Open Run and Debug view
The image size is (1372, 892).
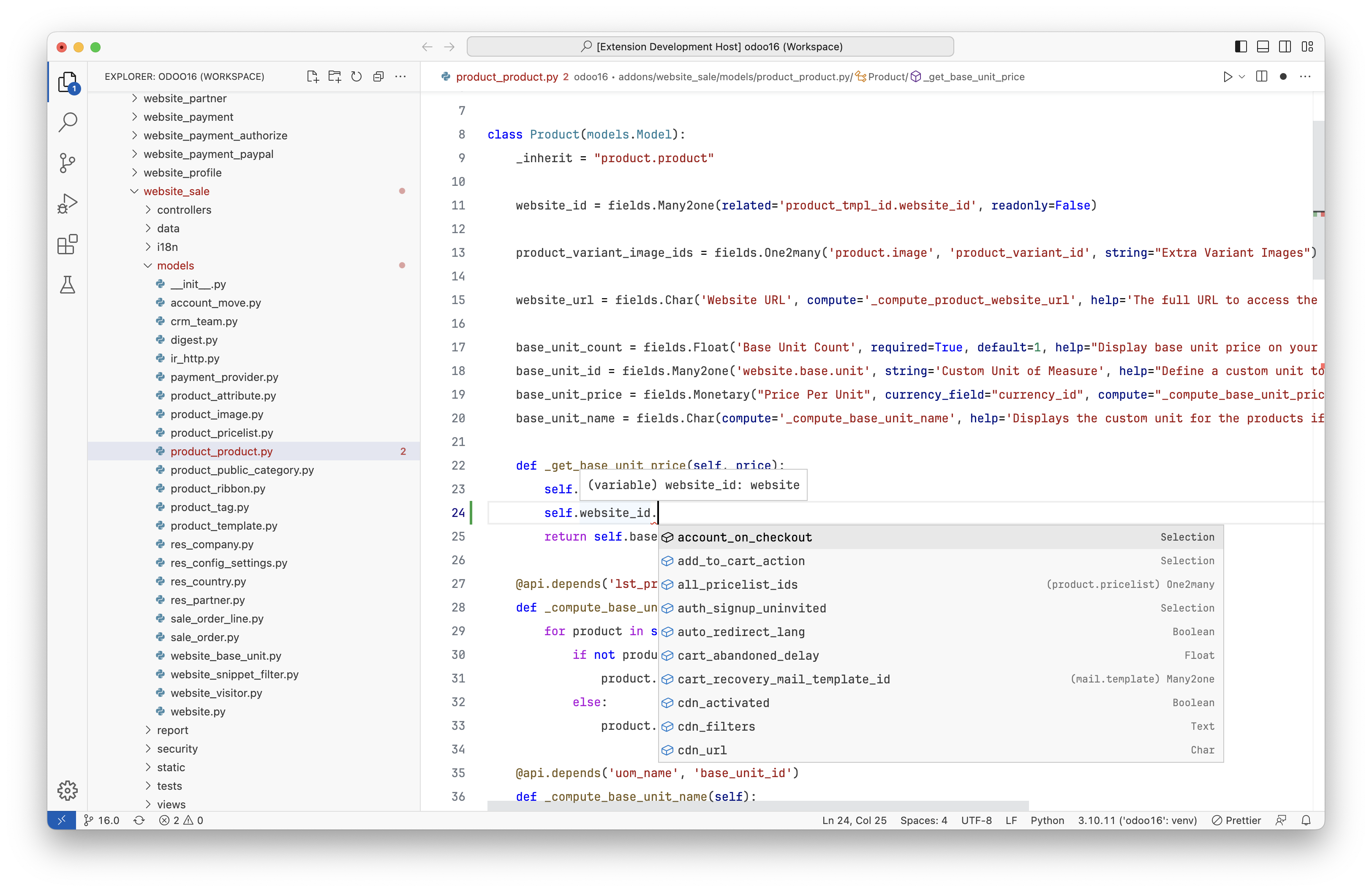(68, 204)
